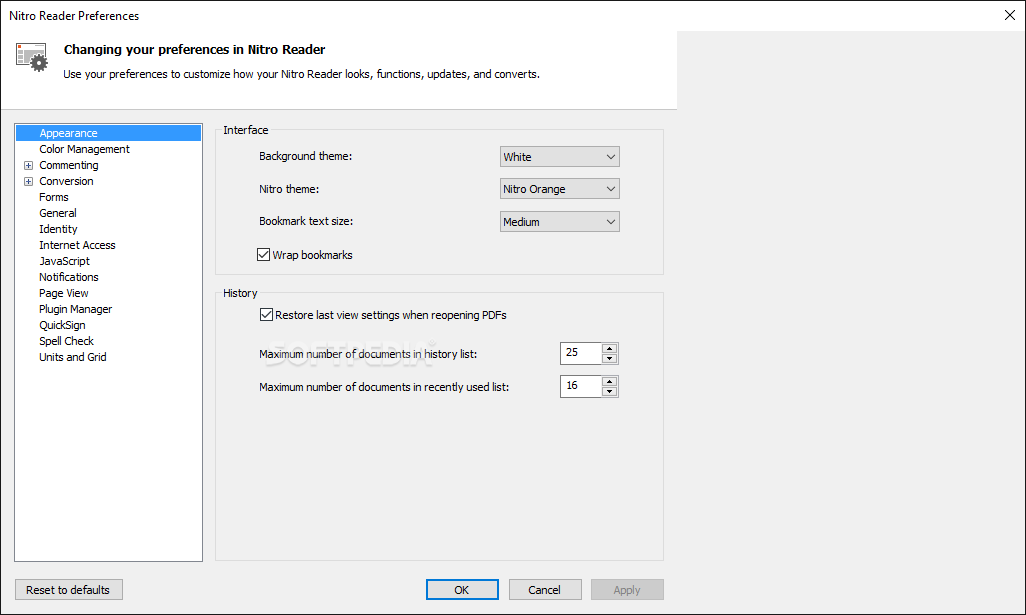1026x615 pixels.
Task: Confirm preferences with OK
Action: point(462,589)
